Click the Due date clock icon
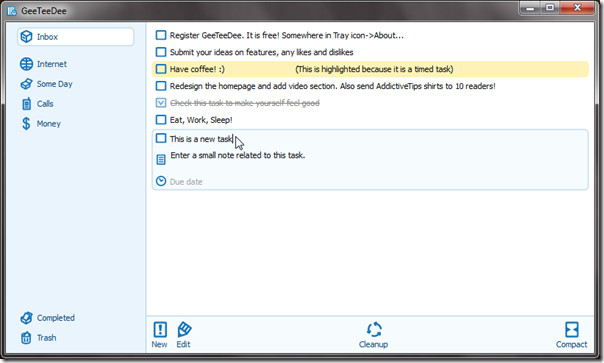This screenshot has height=363, width=604. (x=161, y=181)
